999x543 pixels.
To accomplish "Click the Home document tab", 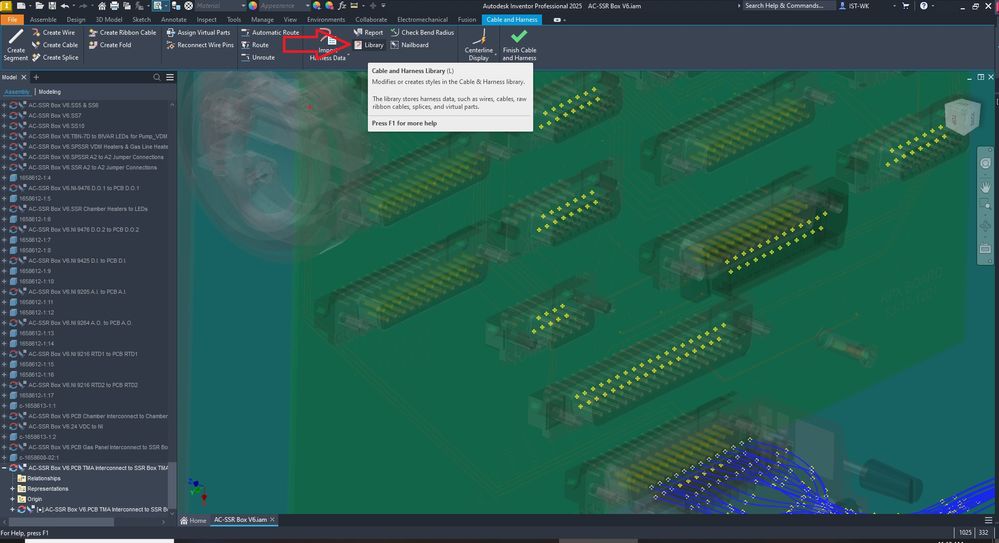I will pos(194,520).
